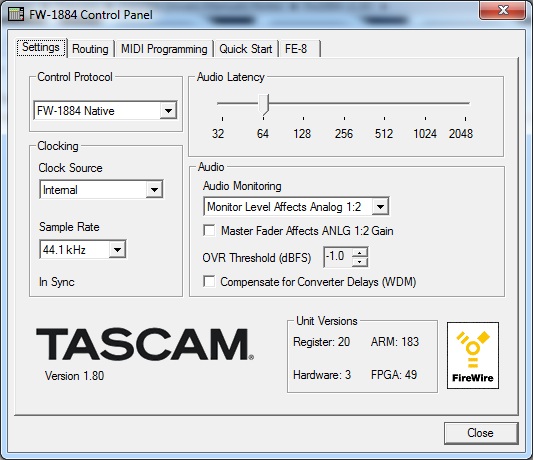
Task: Click the Close button at bottom
Action: pyautogui.click(x=481, y=433)
